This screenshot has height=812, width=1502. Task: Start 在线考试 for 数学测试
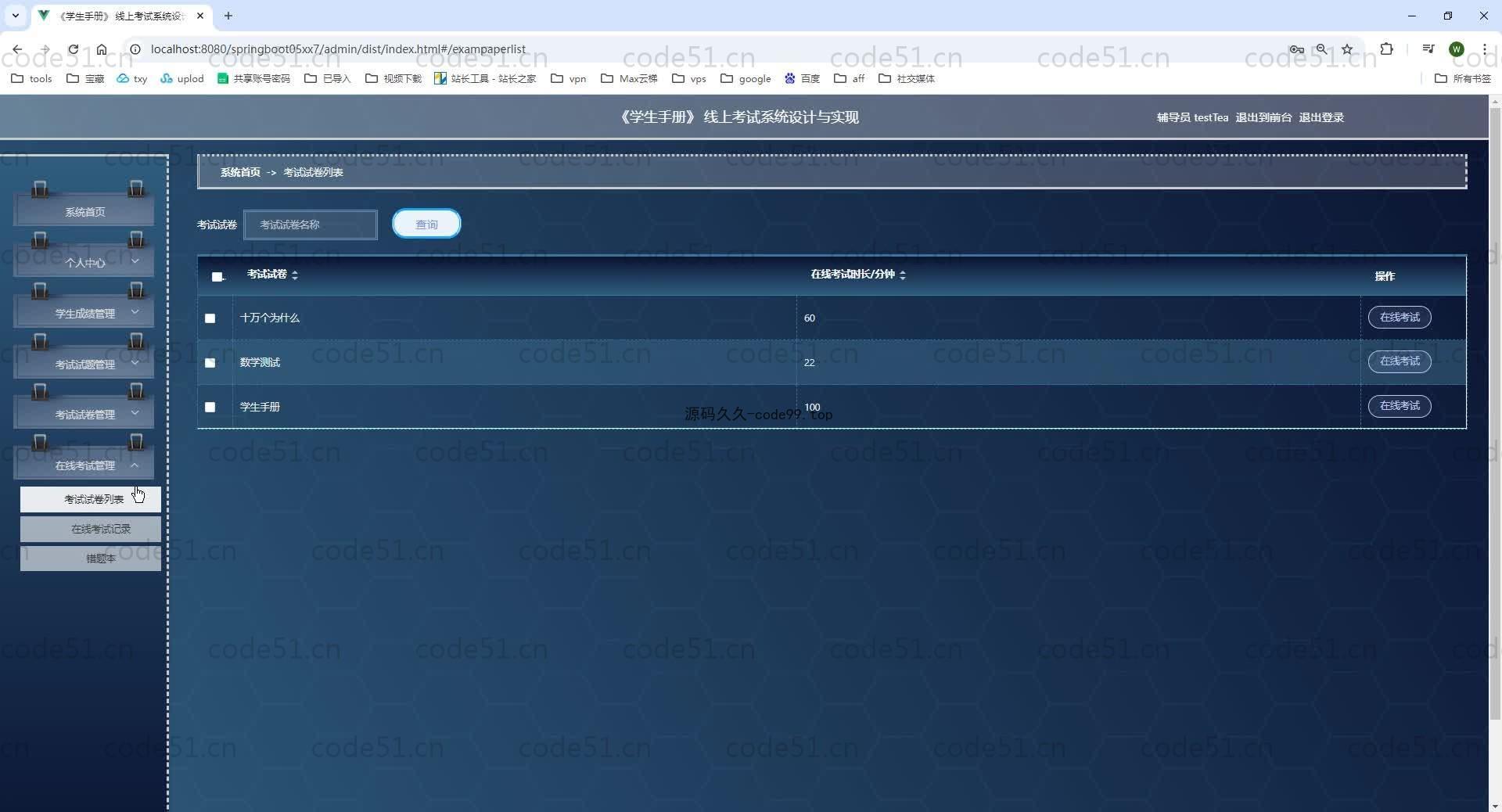[1400, 361]
